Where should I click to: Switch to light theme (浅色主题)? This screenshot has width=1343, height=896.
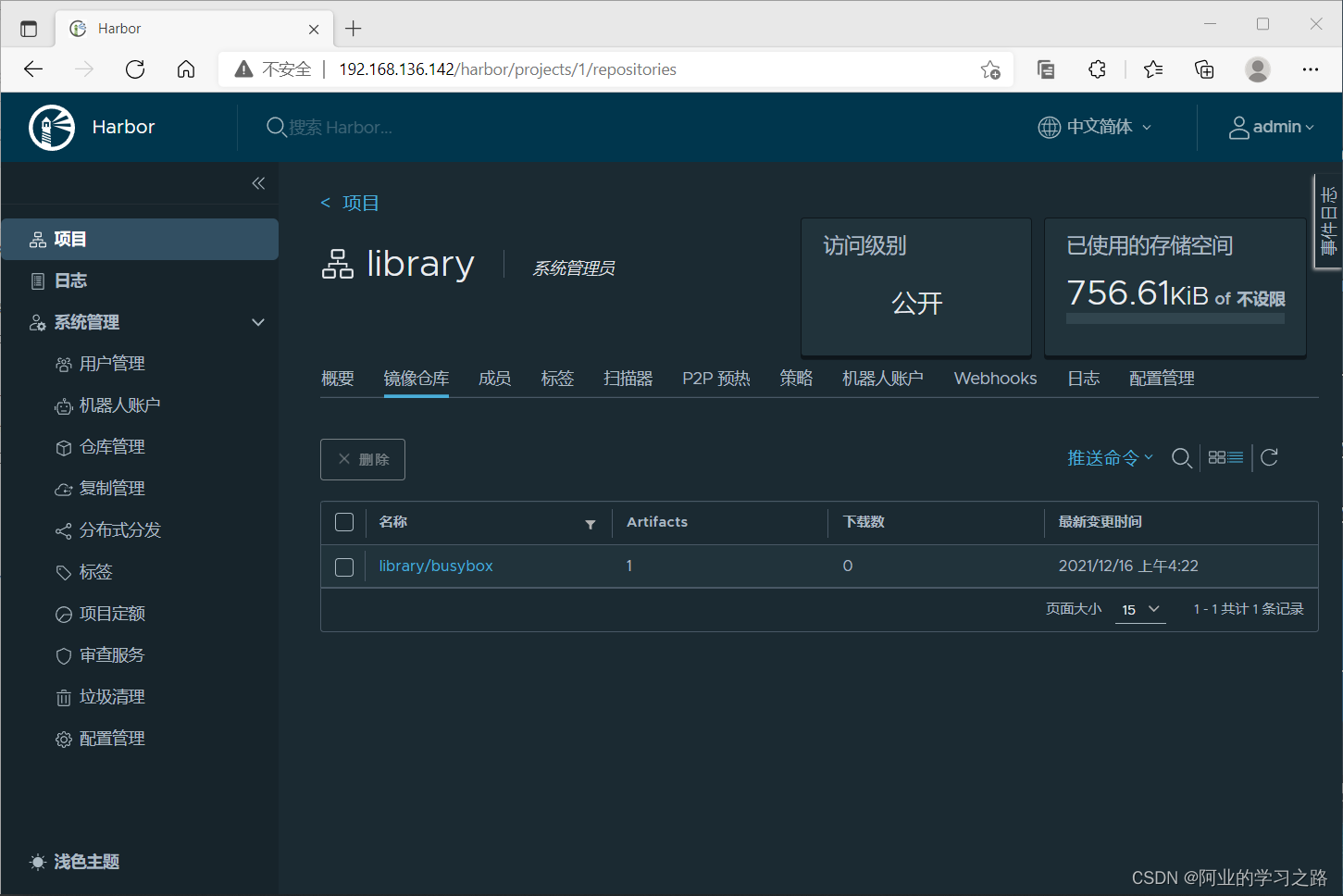tap(75, 862)
